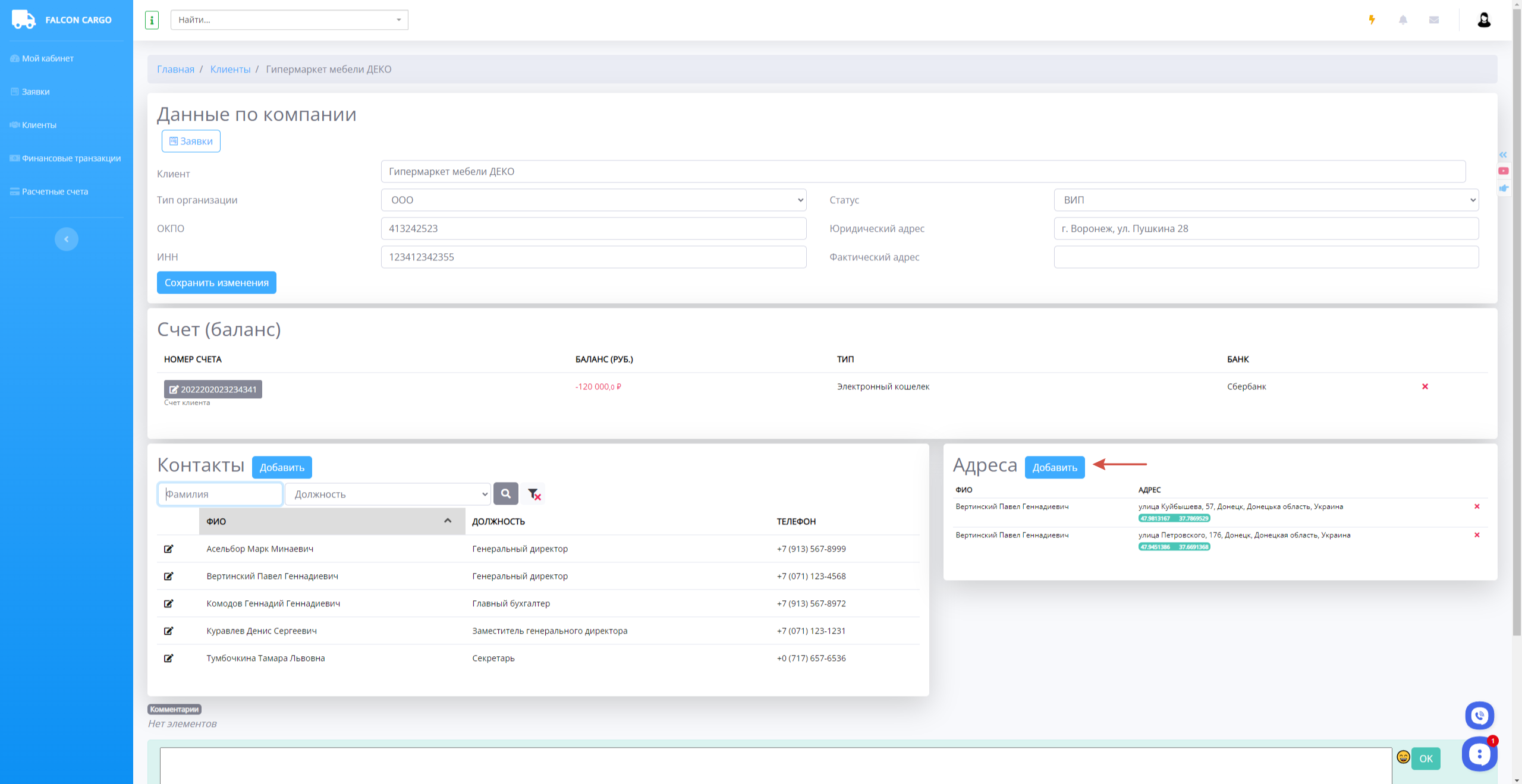Click the user avatar icon
Screen dimensions: 1522x784
[x=1484, y=20]
